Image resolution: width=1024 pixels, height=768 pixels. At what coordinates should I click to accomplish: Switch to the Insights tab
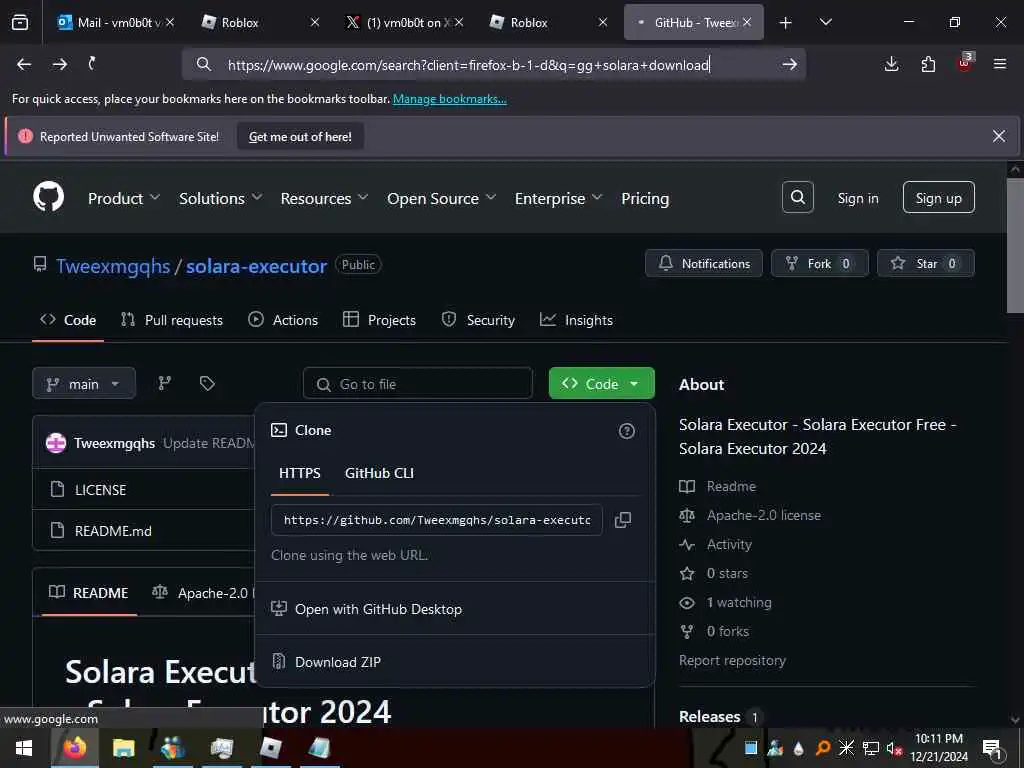(x=577, y=320)
